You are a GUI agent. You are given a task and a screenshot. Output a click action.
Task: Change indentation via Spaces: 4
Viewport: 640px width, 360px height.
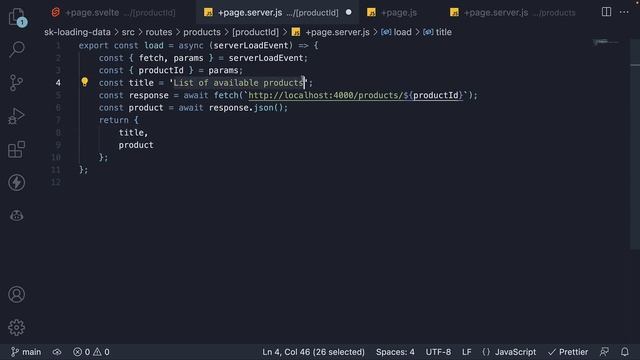pyautogui.click(x=395, y=352)
